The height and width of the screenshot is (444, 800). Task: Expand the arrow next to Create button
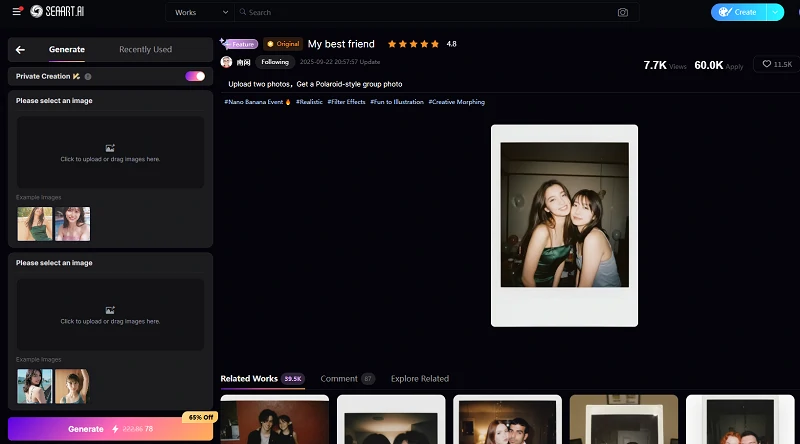pyautogui.click(x=775, y=12)
